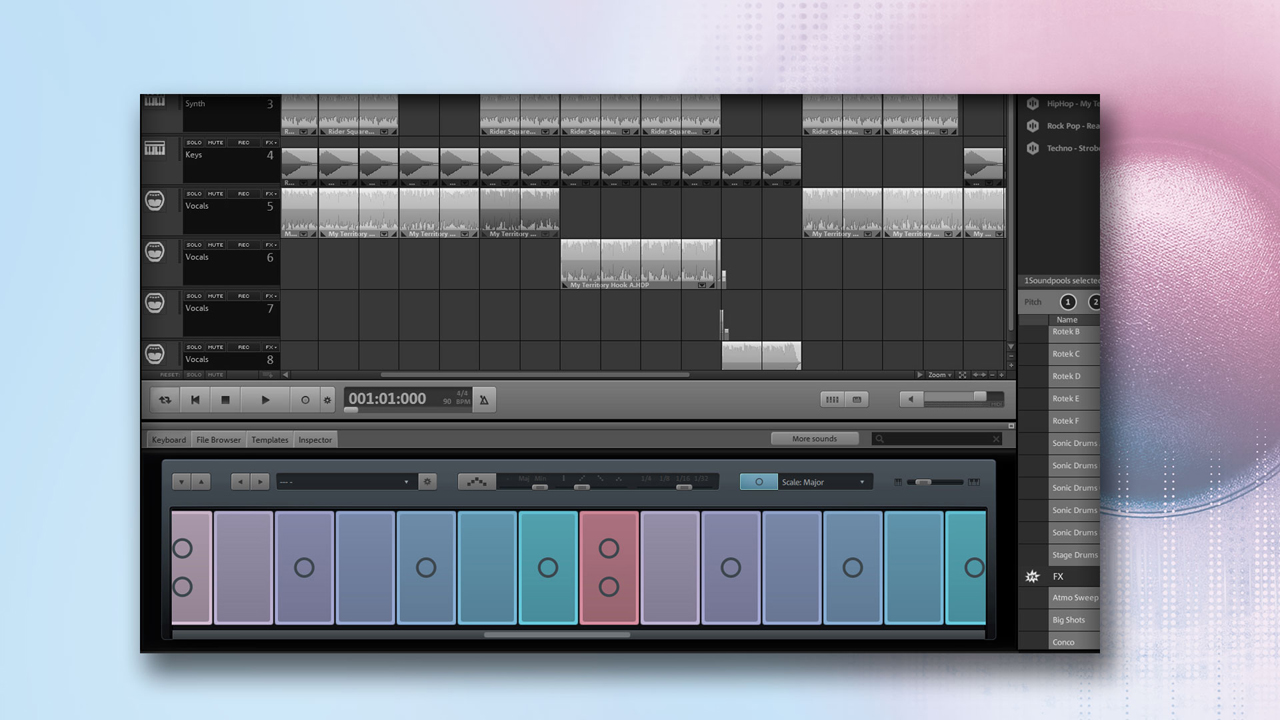Jump to start with the rewind button
The width and height of the screenshot is (1280, 720).
[195, 400]
